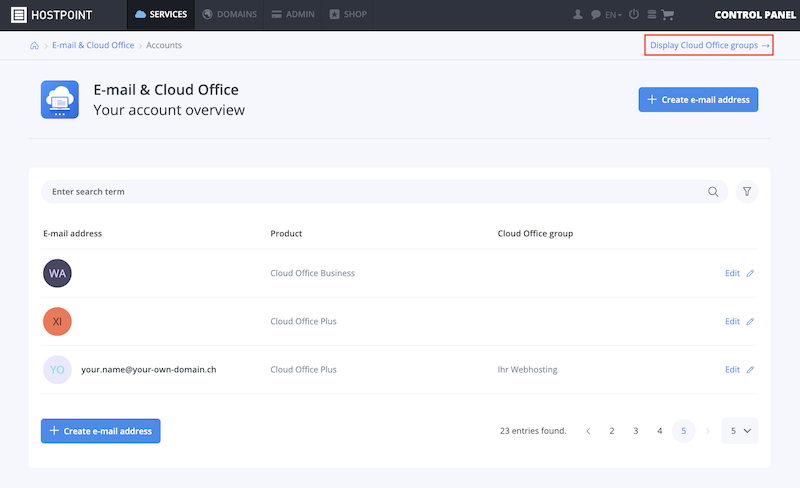The image size is (800, 488).
Task: Go to page 3
Action: click(636, 431)
